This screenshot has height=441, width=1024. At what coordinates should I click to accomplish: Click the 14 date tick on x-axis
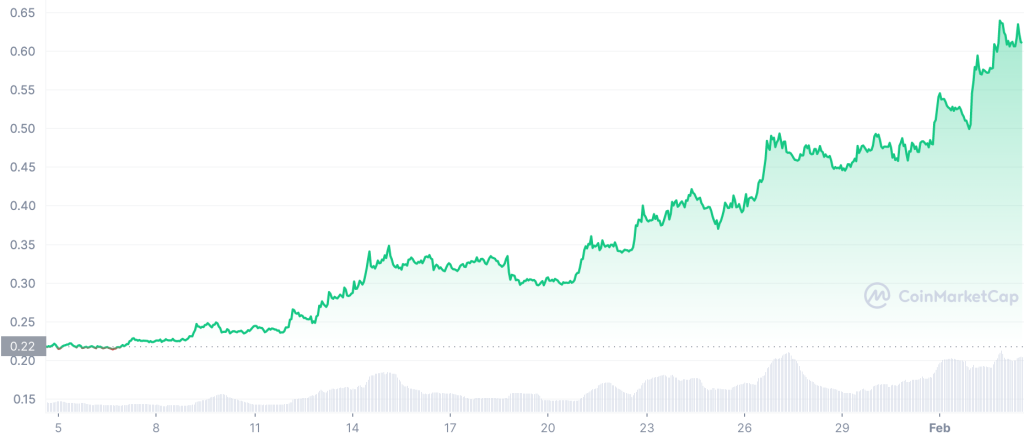[352, 428]
